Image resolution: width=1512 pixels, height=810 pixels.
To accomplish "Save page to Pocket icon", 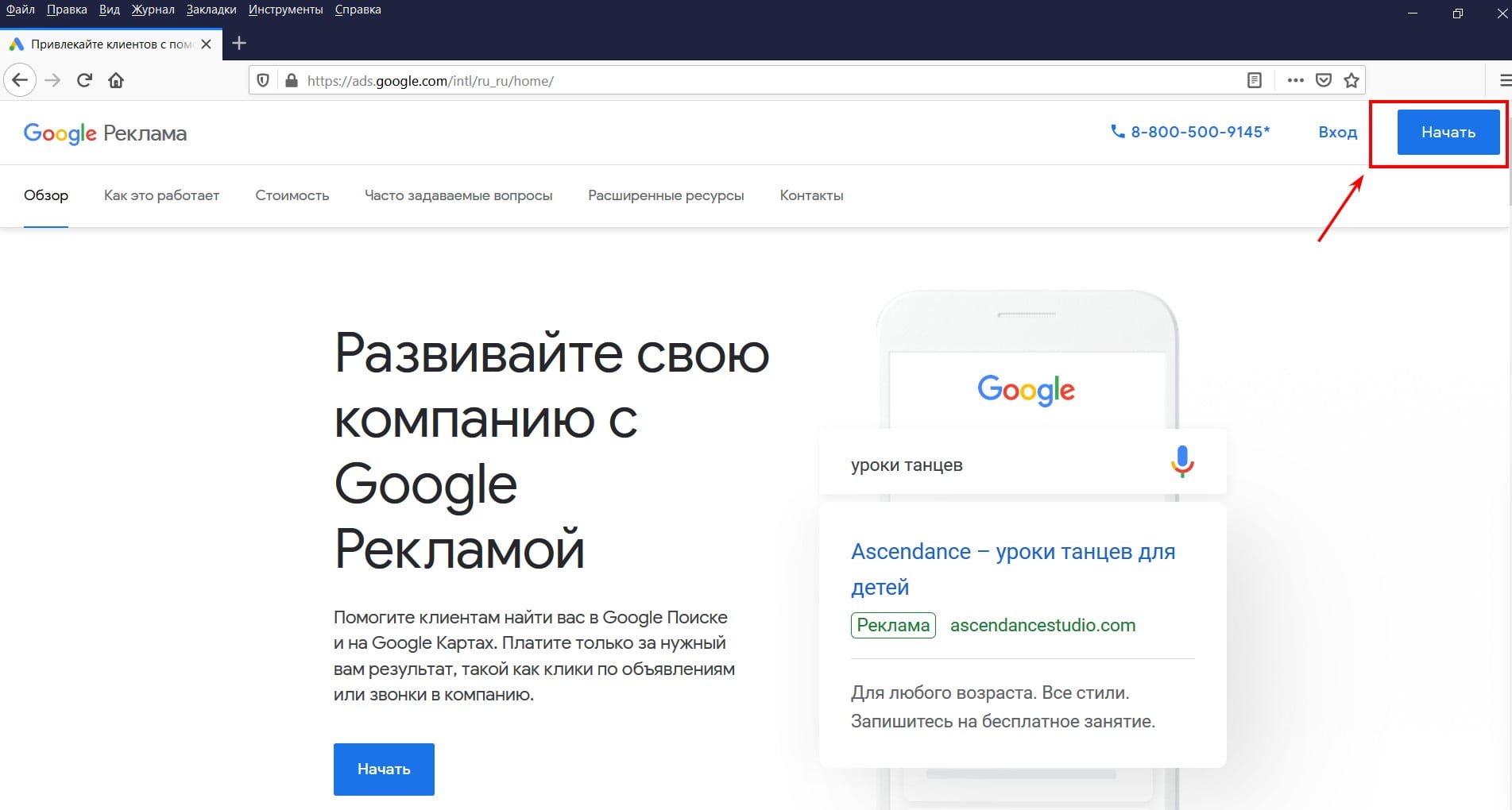I will tap(1324, 80).
